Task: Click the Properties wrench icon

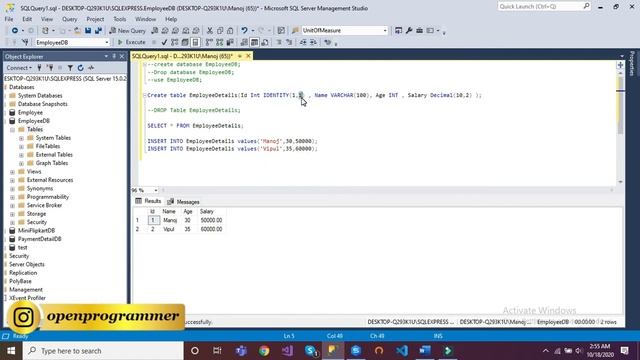Action: [x=409, y=31]
